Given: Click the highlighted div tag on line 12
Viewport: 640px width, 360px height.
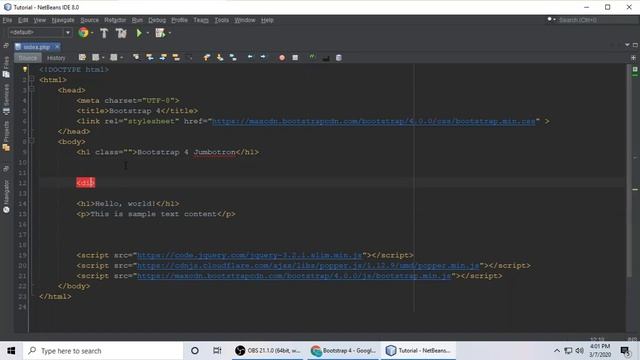Looking at the screenshot, I should click(85, 182).
